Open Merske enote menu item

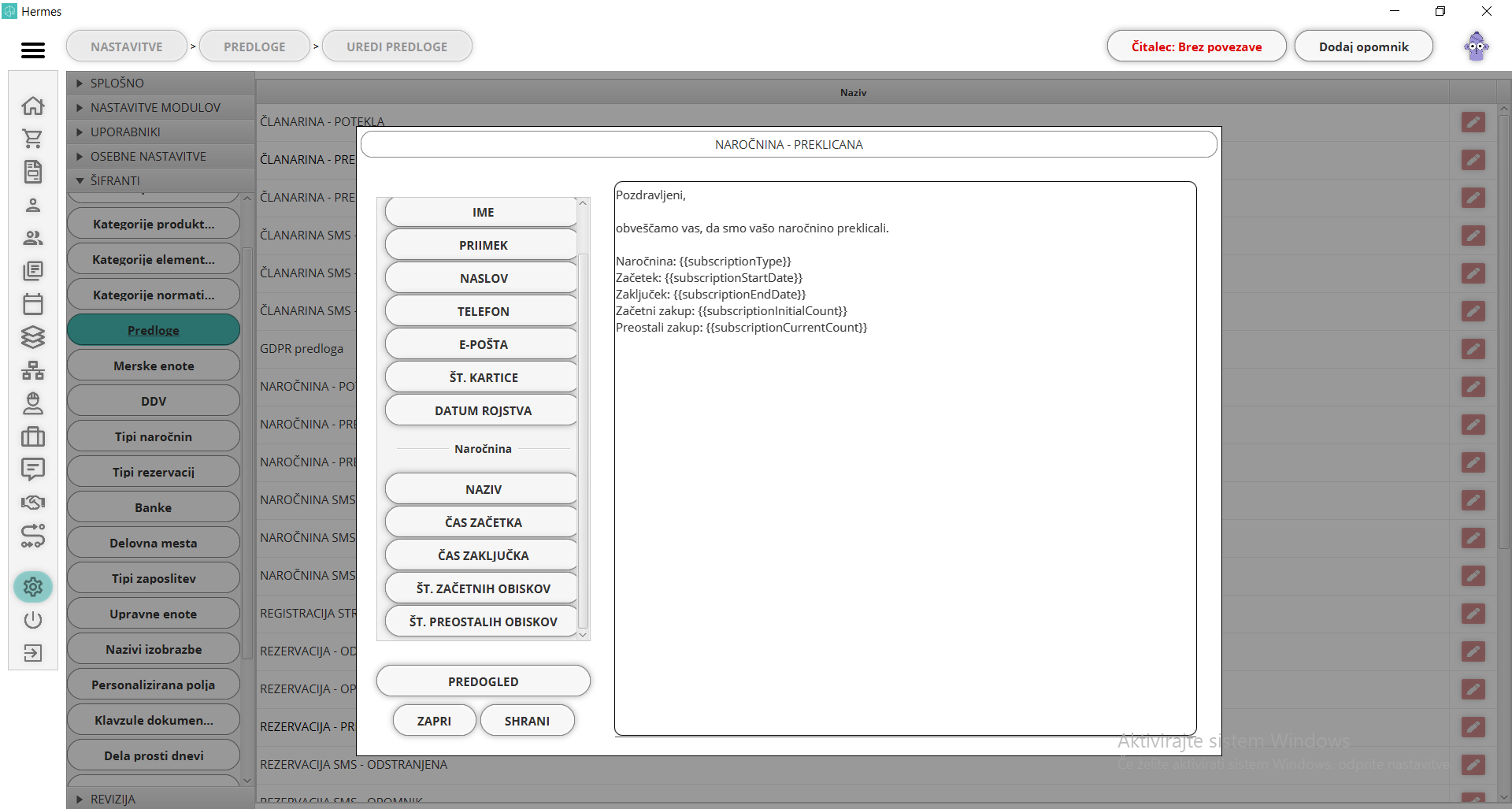(x=154, y=366)
